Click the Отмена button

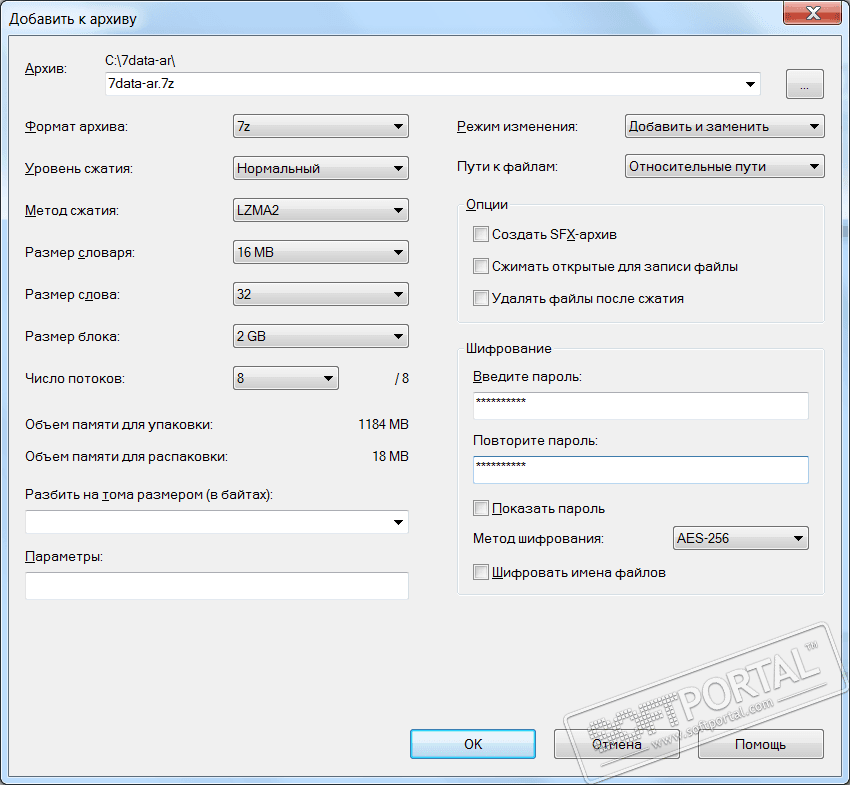(617, 744)
